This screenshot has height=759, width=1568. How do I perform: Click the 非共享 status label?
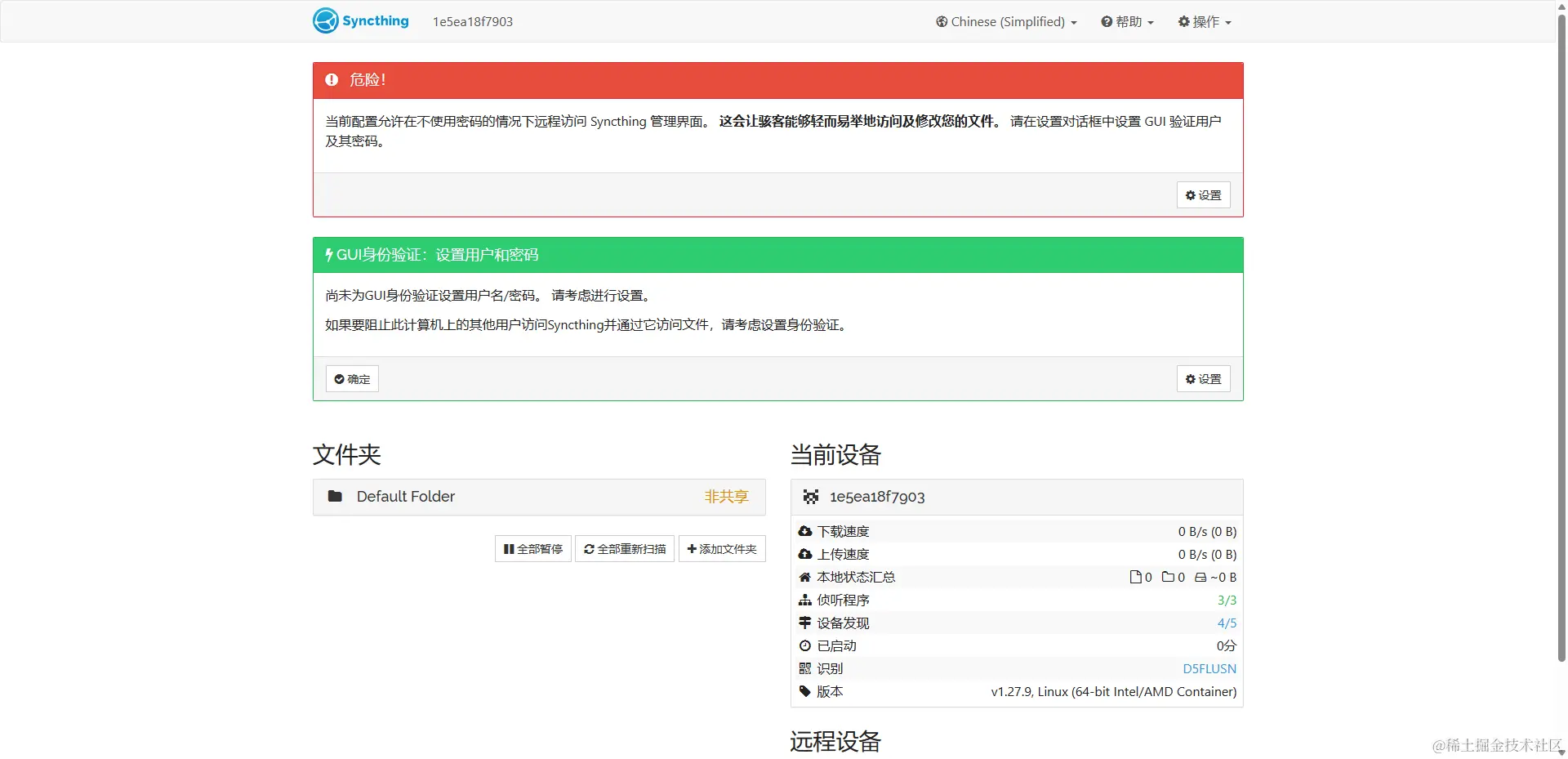click(x=726, y=497)
